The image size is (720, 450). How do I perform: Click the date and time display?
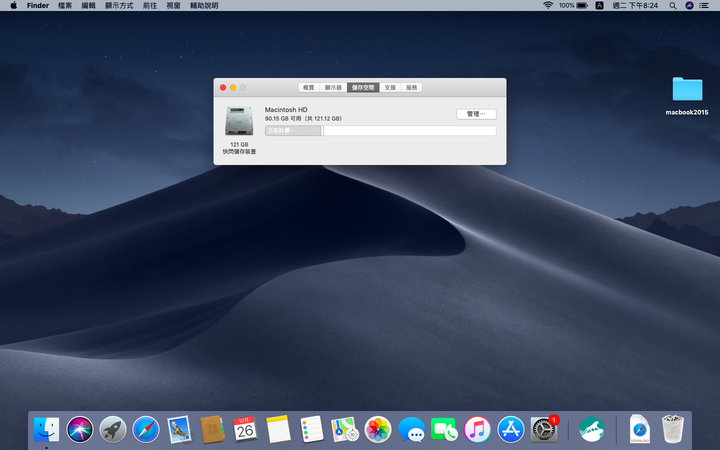[x=635, y=6]
